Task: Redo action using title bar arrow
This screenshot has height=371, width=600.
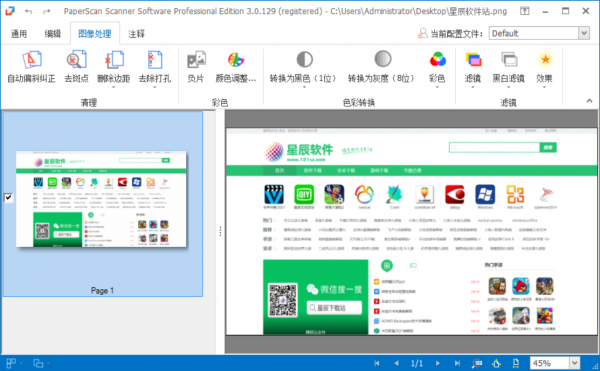Action: tap(46, 11)
